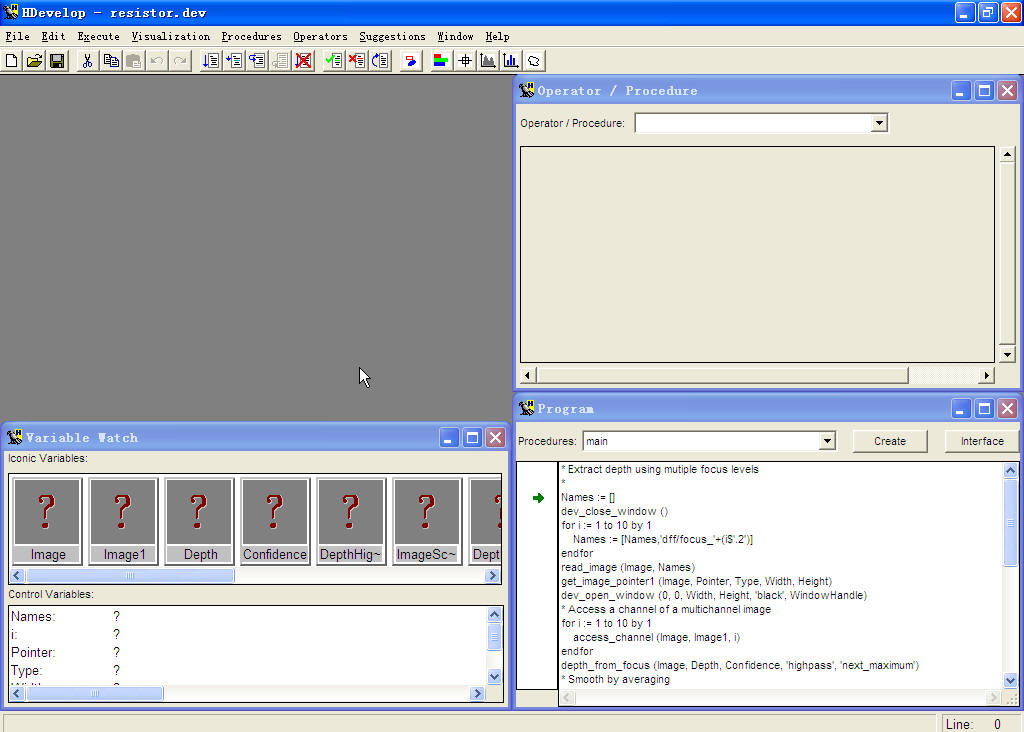Click the grayed paste icon in toolbar
Image resolution: width=1024 pixels, height=732 pixels.
tap(134, 61)
